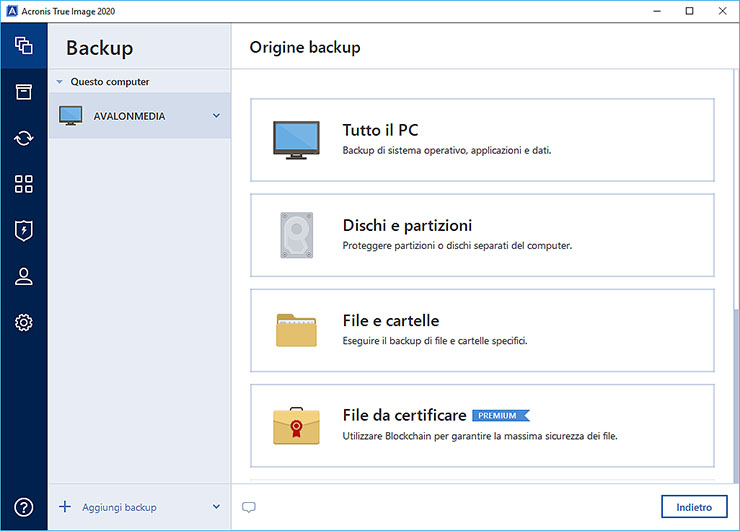Open the Account person icon
This screenshot has height=531, width=740.
(24, 276)
